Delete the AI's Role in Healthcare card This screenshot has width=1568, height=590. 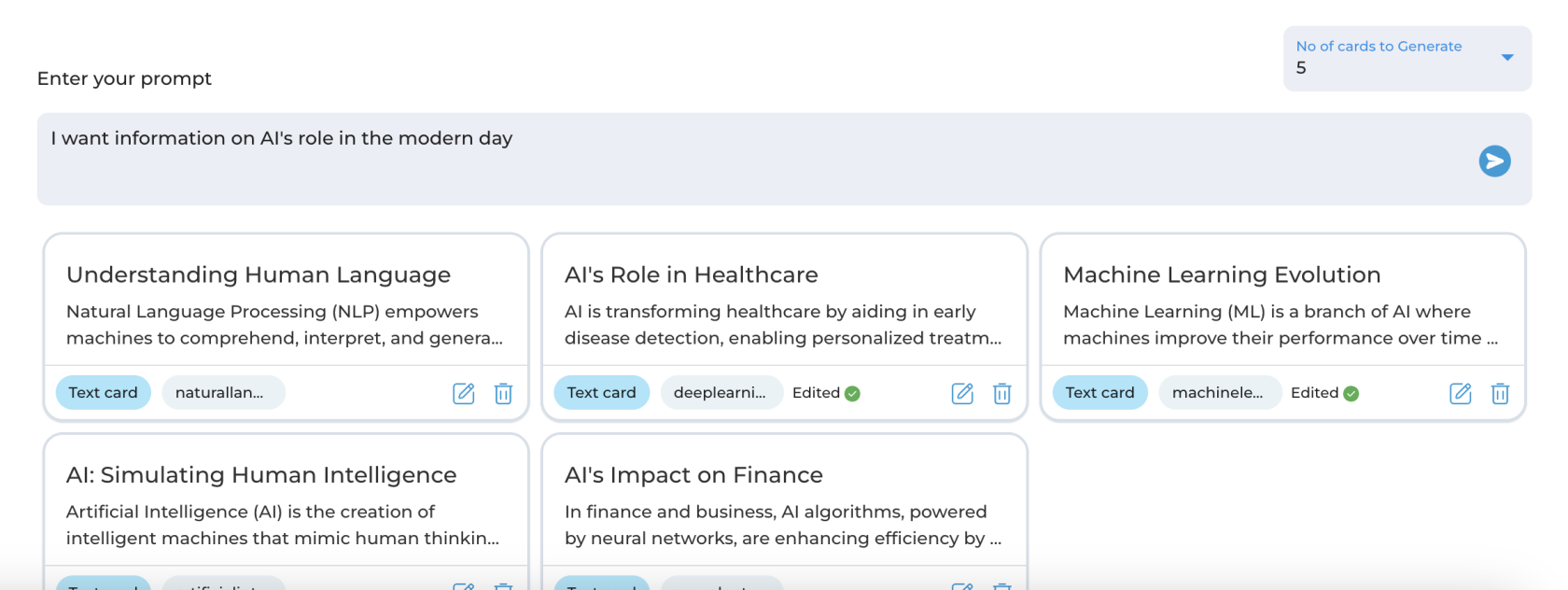pyautogui.click(x=1001, y=393)
